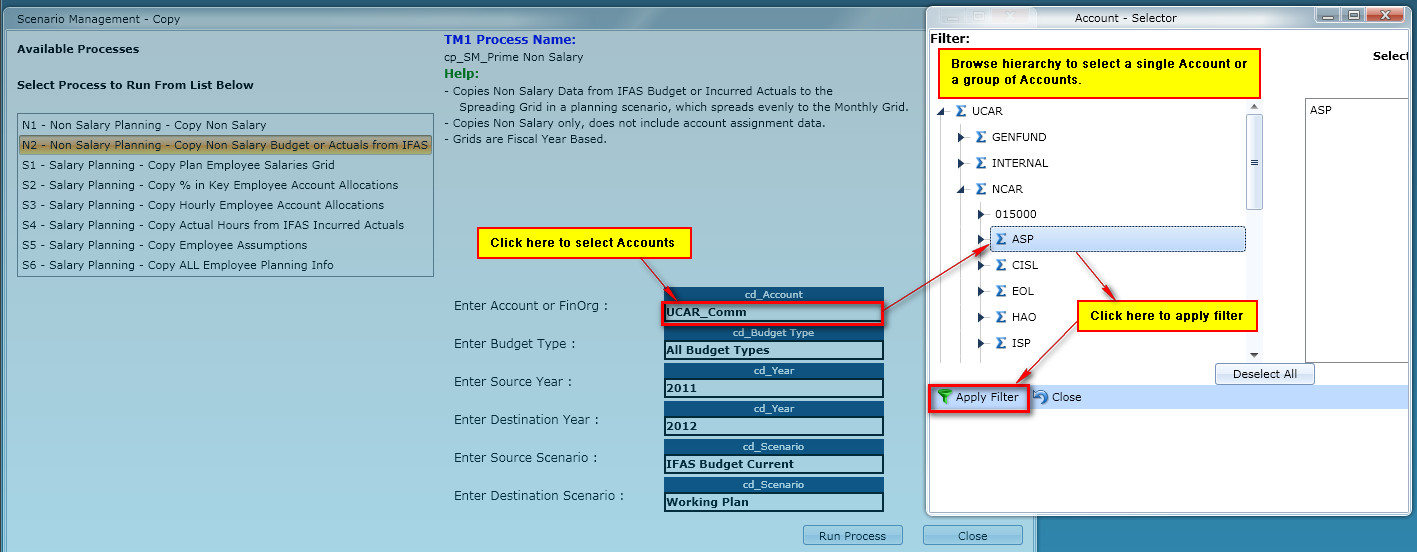
Task: Collapse the NCAR tree node
Action: pos(962,190)
